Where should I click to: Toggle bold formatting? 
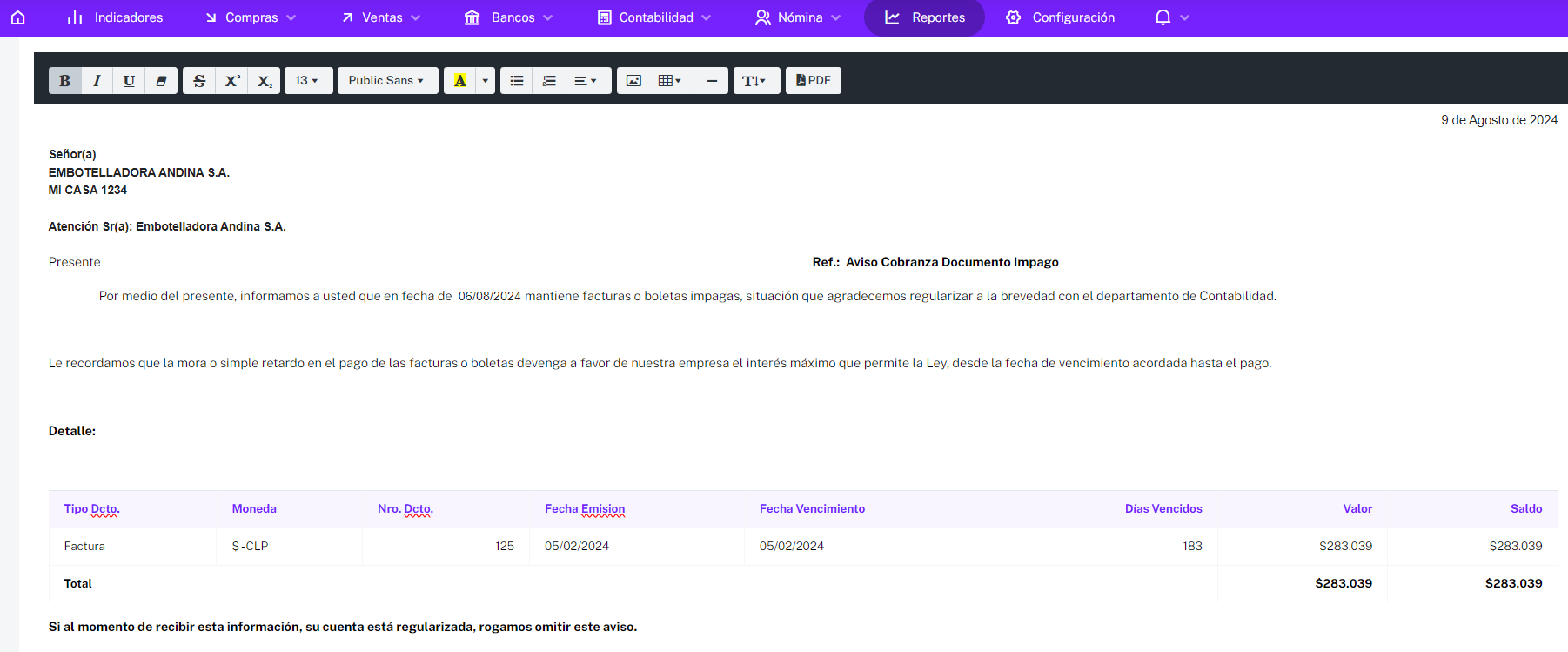click(64, 81)
